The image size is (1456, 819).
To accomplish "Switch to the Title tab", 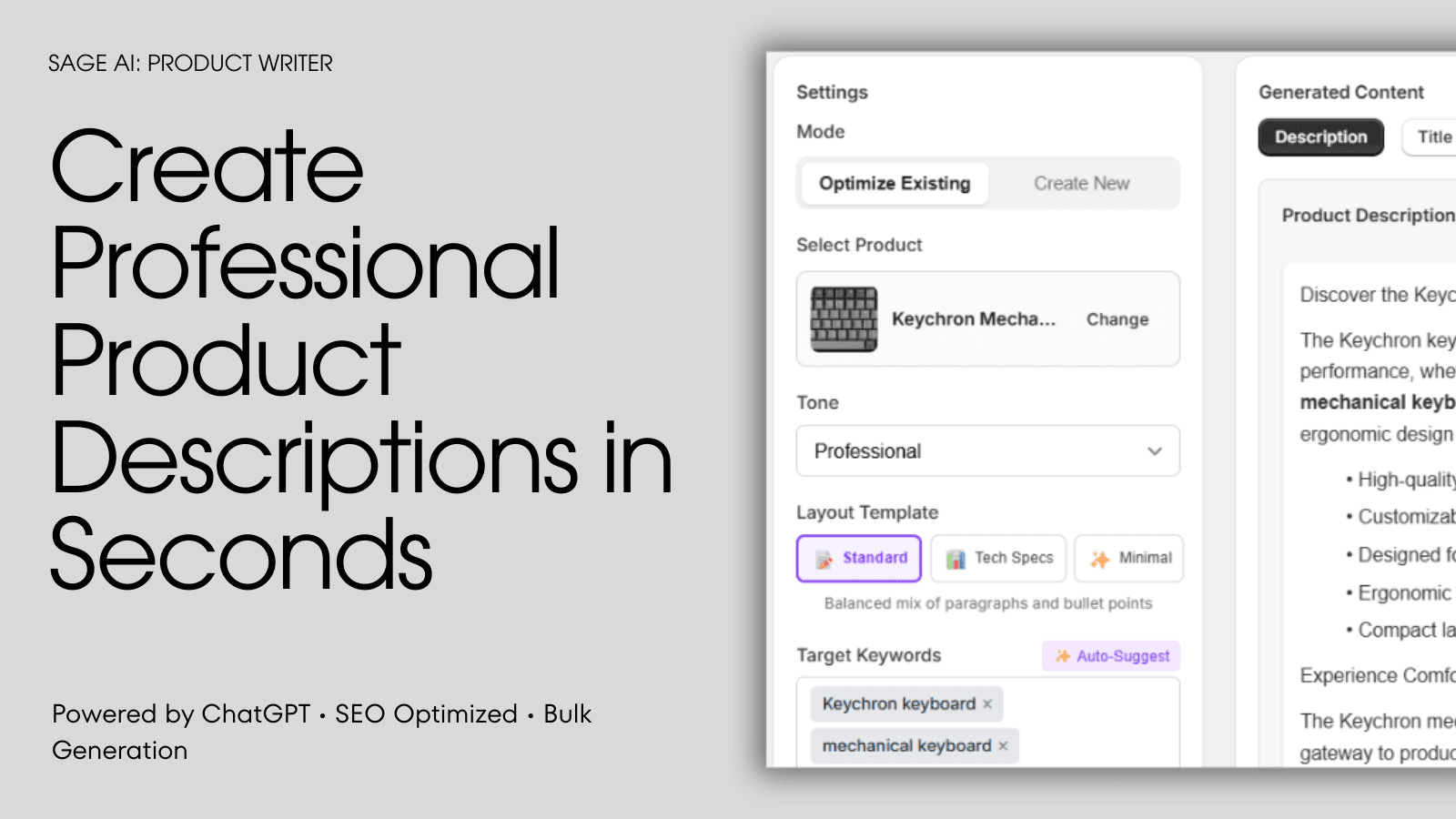I will [1433, 137].
